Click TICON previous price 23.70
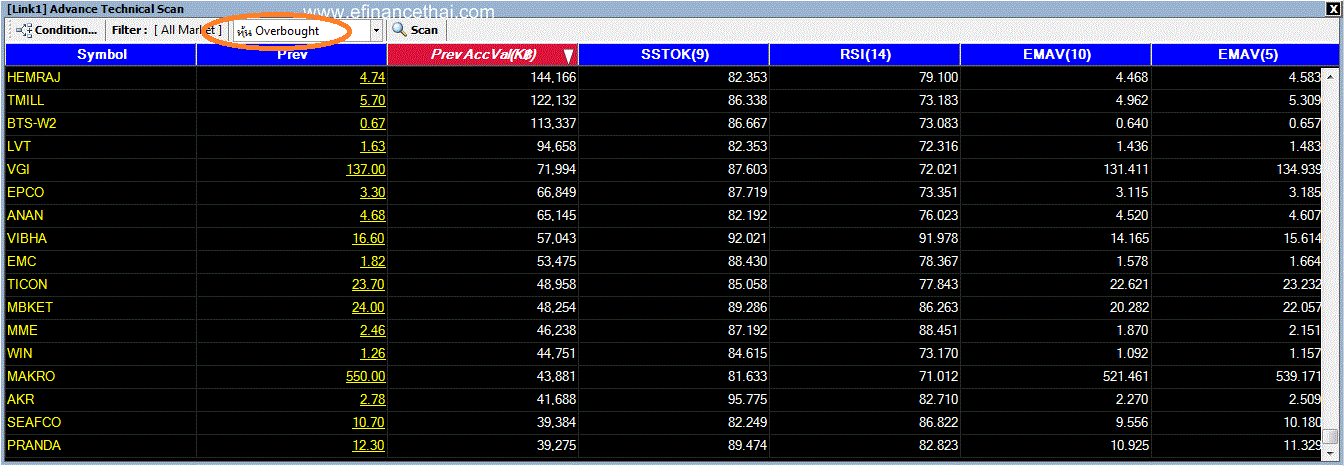 pyautogui.click(x=369, y=284)
